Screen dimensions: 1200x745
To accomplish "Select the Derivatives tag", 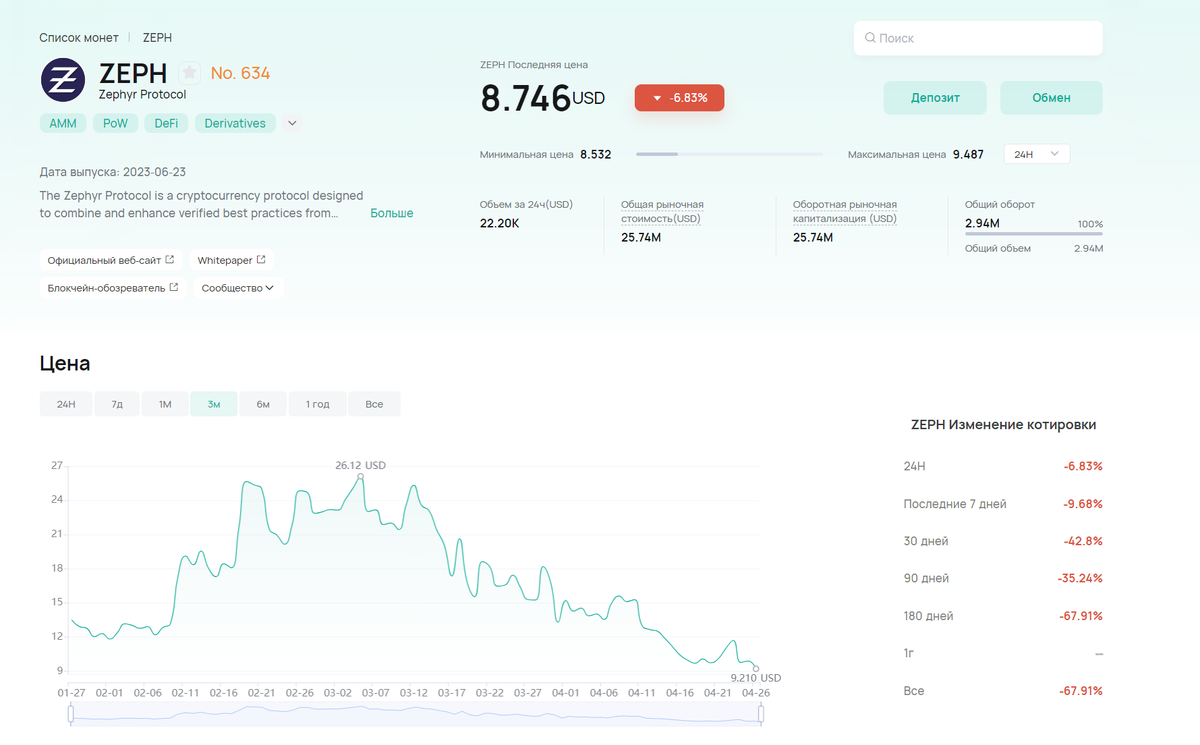I will click(x=235, y=124).
